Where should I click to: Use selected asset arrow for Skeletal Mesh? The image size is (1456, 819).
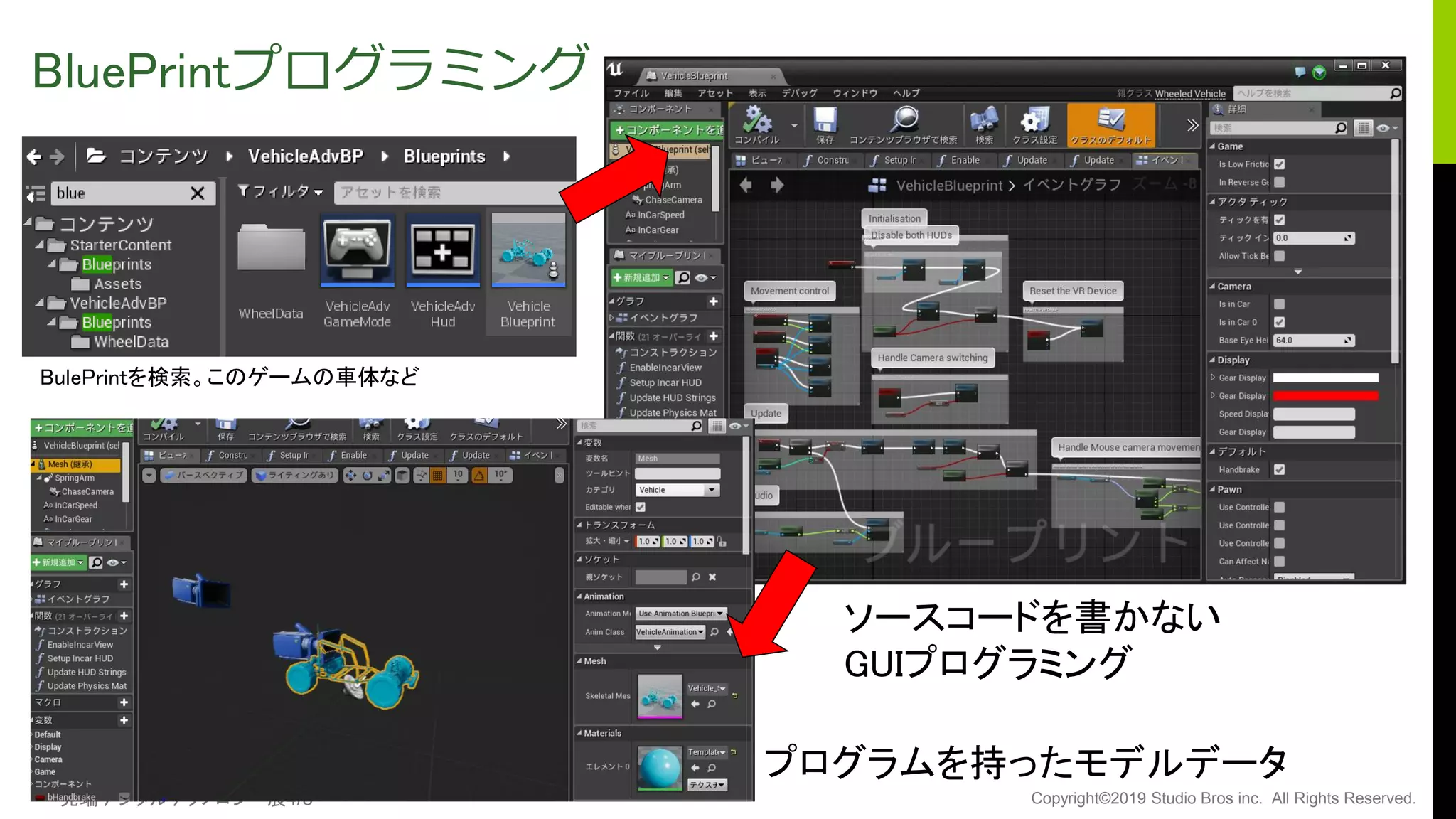(695, 704)
